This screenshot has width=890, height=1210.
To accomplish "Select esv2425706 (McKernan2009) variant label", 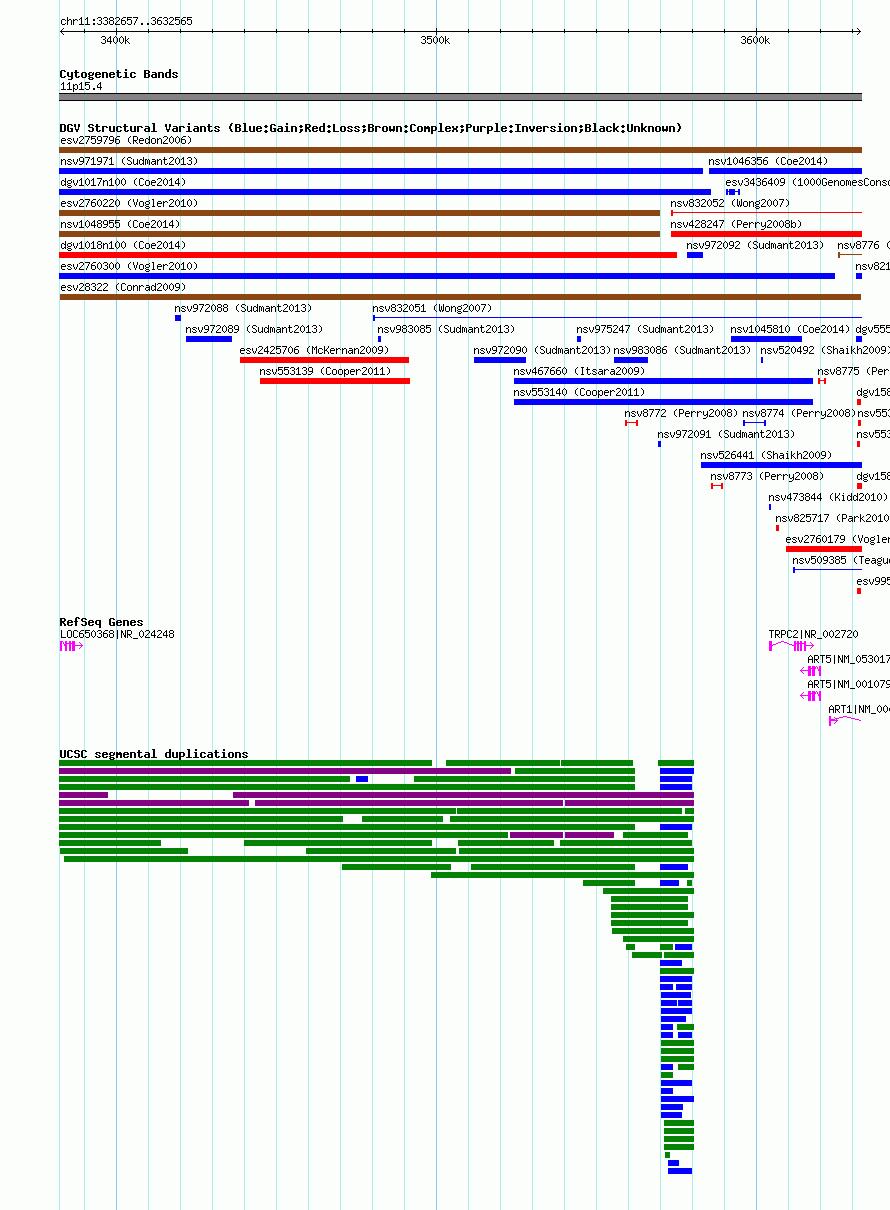I will [x=314, y=350].
